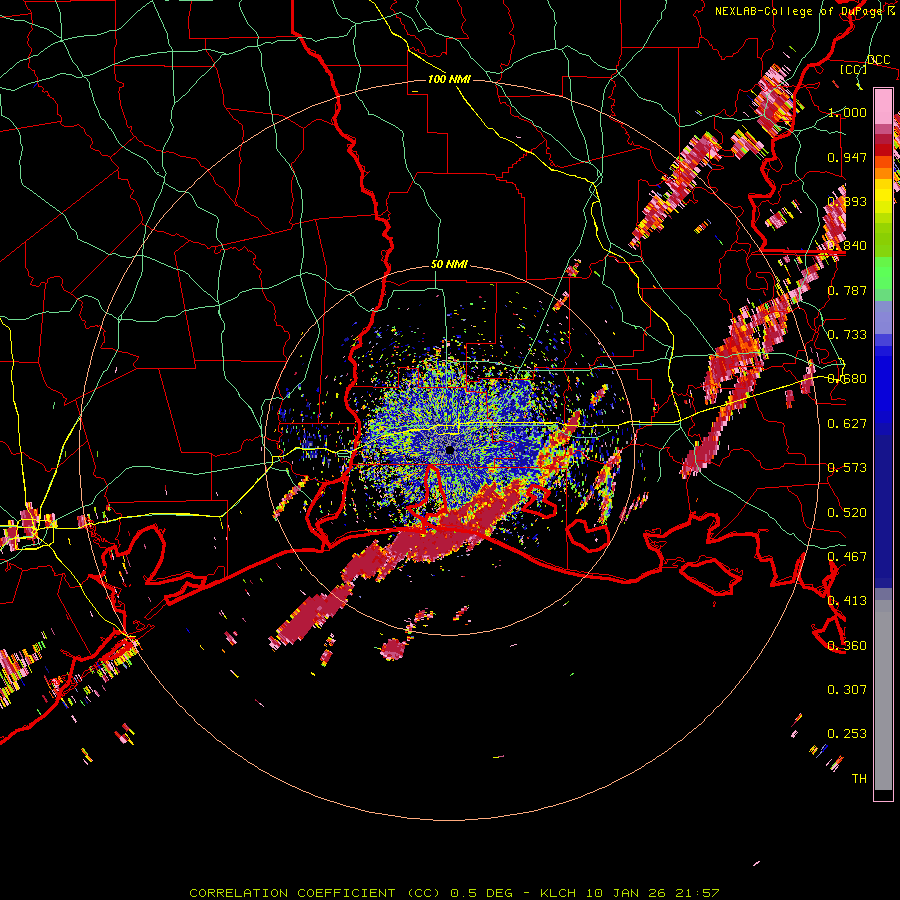
Task: Click the 100 NMI range ring label
Action: (x=449, y=79)
